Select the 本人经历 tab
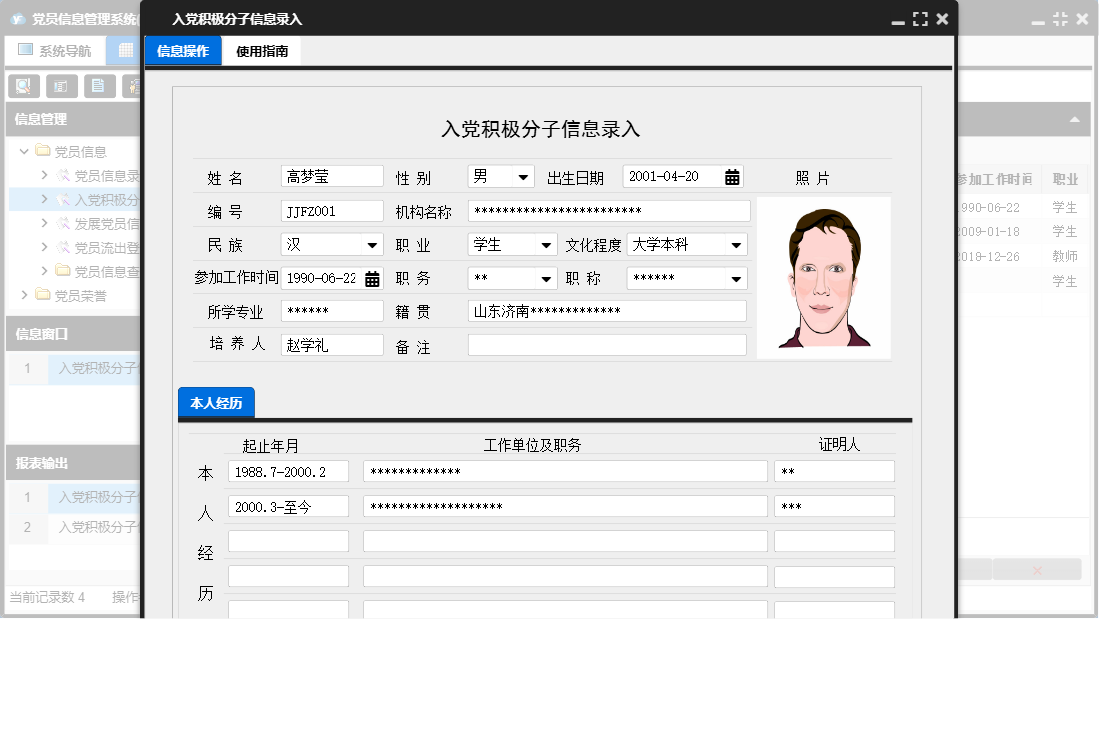This screenshot has width=1099, height=735. click(x=216, y=403)
